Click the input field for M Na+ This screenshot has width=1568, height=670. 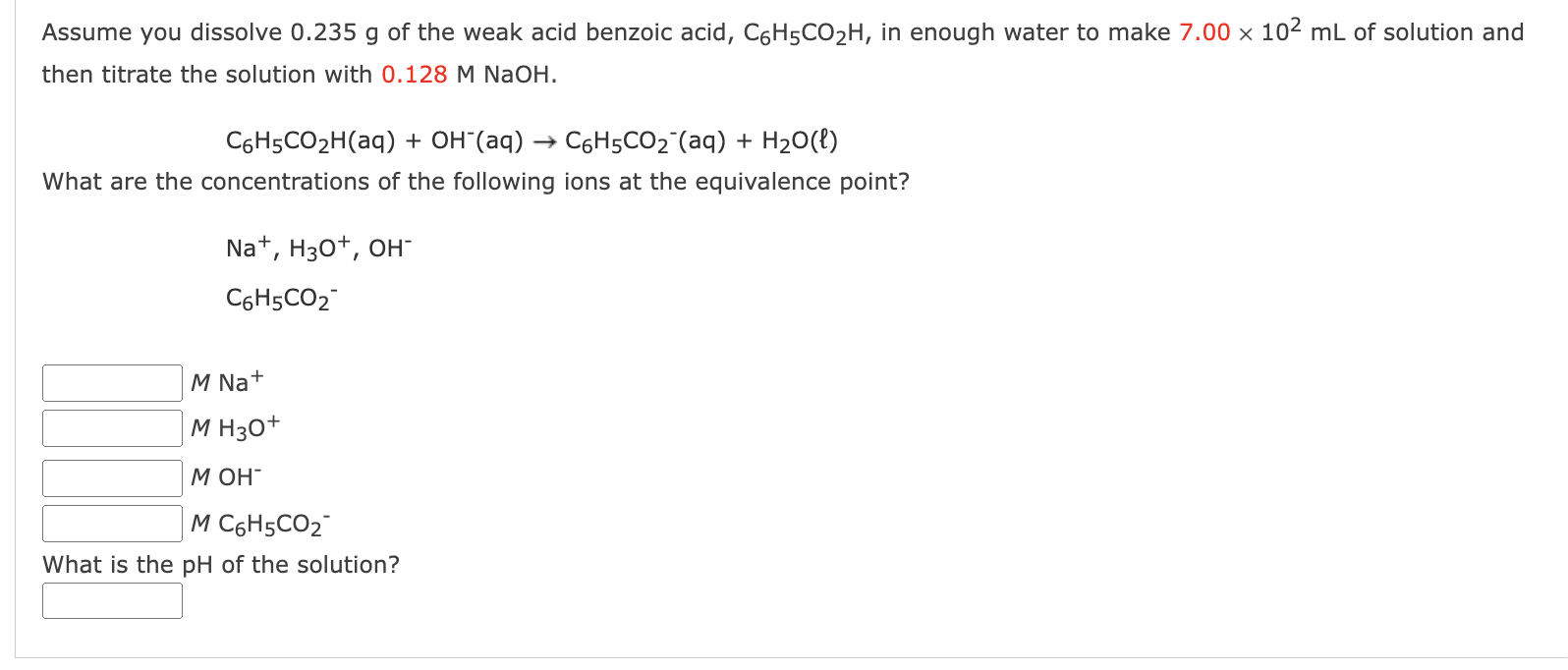111,382
